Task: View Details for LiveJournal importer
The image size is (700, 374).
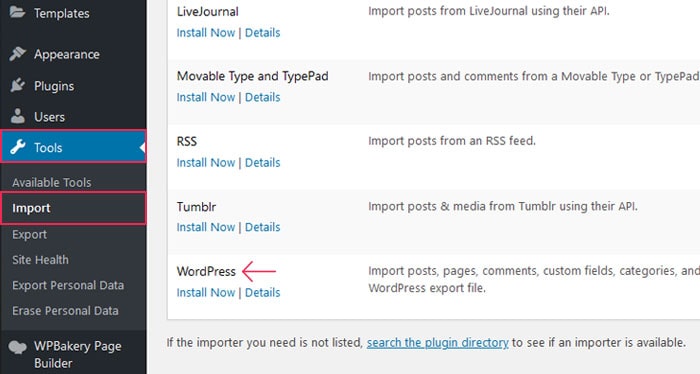Action: 262,33
